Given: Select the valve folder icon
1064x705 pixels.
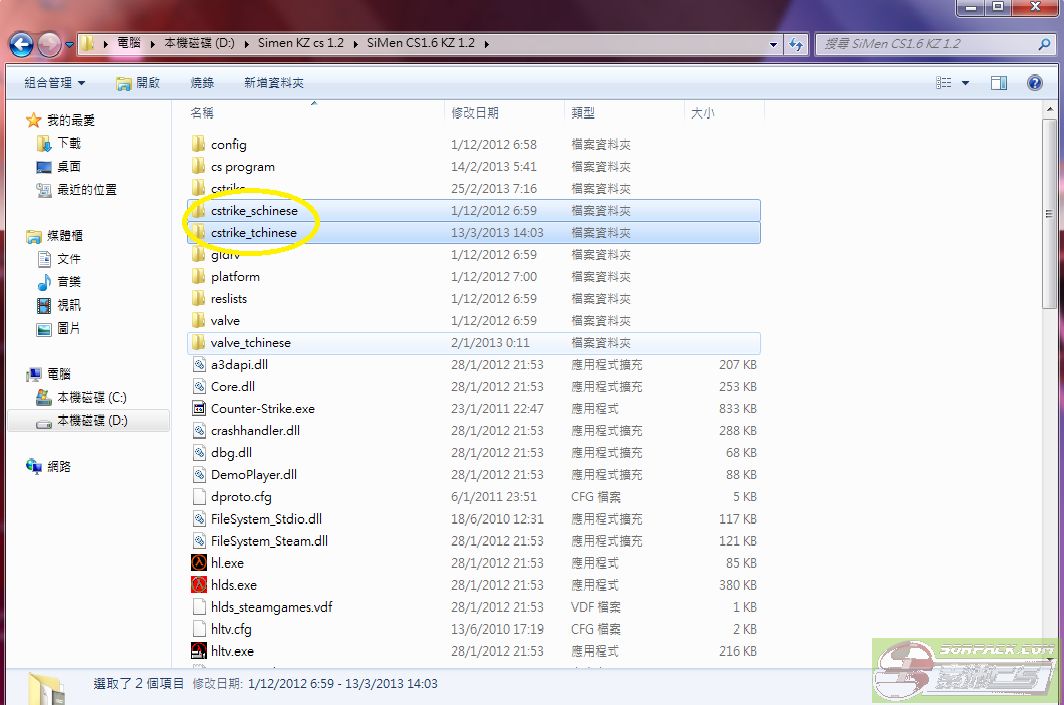Looking at the screenshot, I should 198,320.
